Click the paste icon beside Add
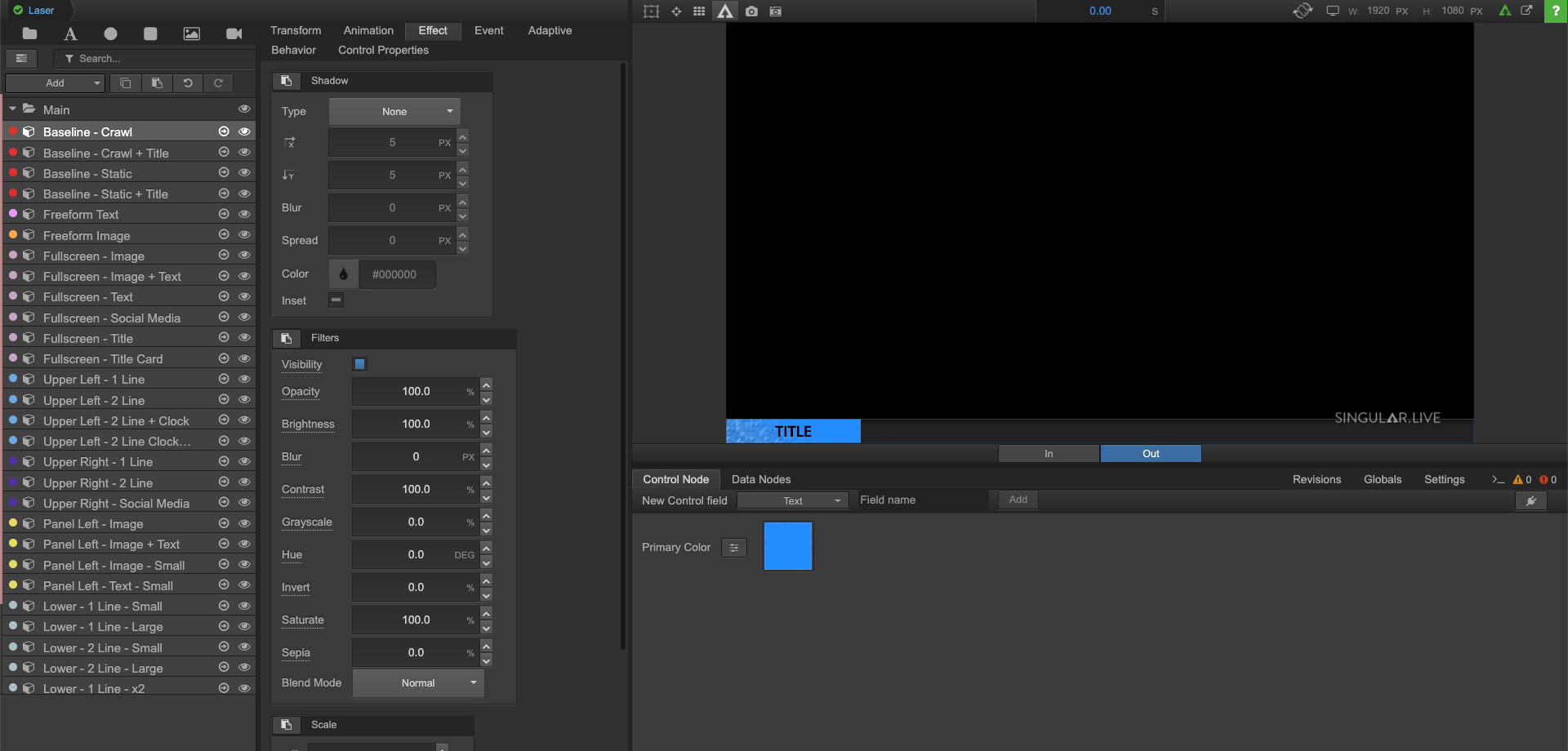This screenshot has width=1568, height=751. (x=157, y=83)
